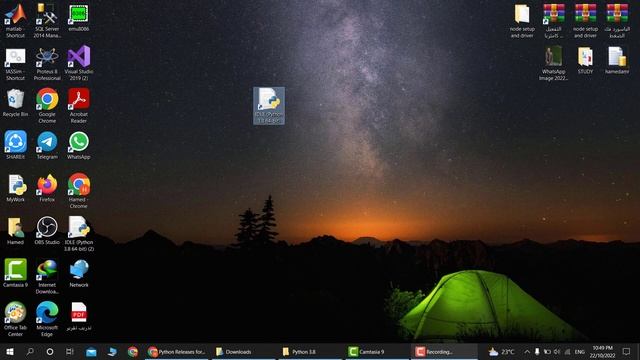Image resolution: width=640 pixels, height=360 pixels.
Task: Select the WhatsApp Image 2022 file
Action: pos(553,63)
